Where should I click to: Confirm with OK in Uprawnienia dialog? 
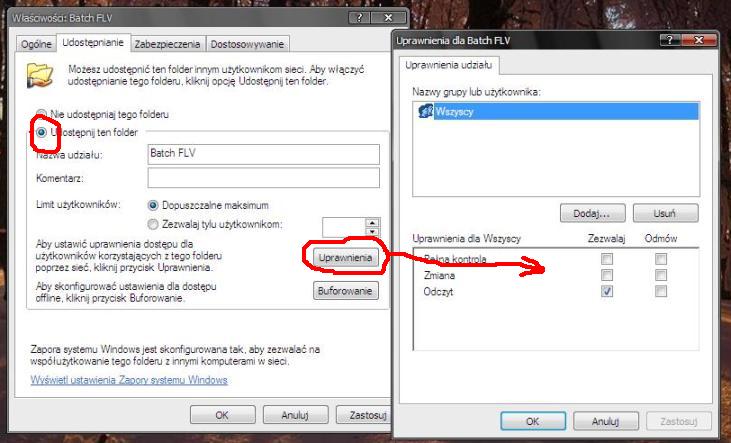[533, 421]
